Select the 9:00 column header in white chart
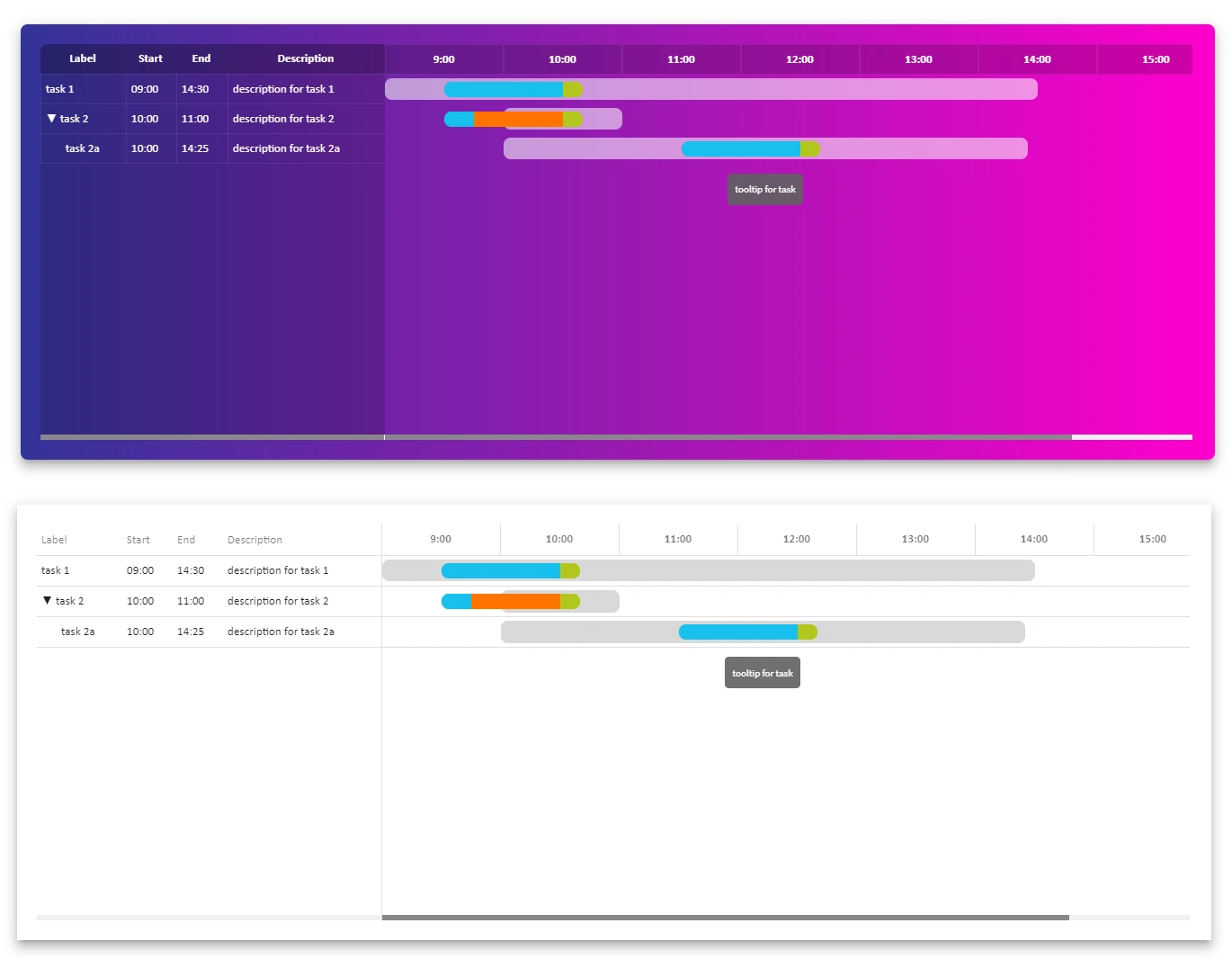The image size is (1232, 968). (440, 539)
